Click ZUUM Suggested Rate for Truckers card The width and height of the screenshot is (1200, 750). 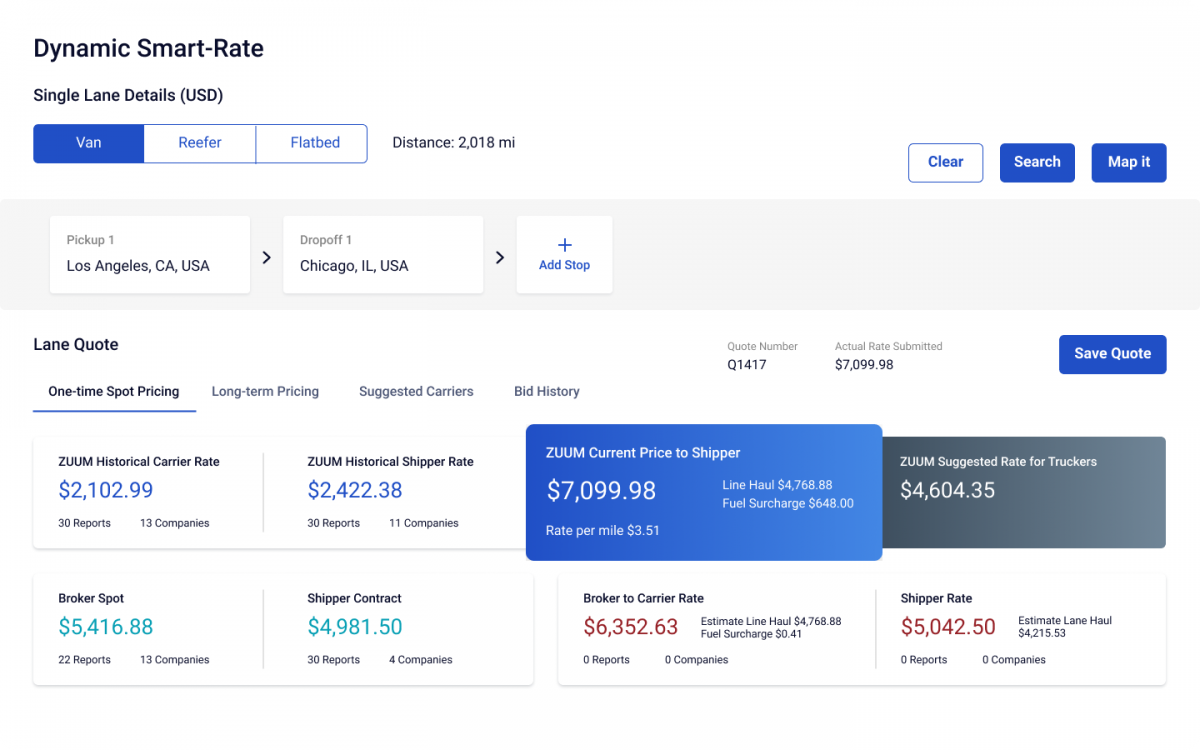[1023, 492]
